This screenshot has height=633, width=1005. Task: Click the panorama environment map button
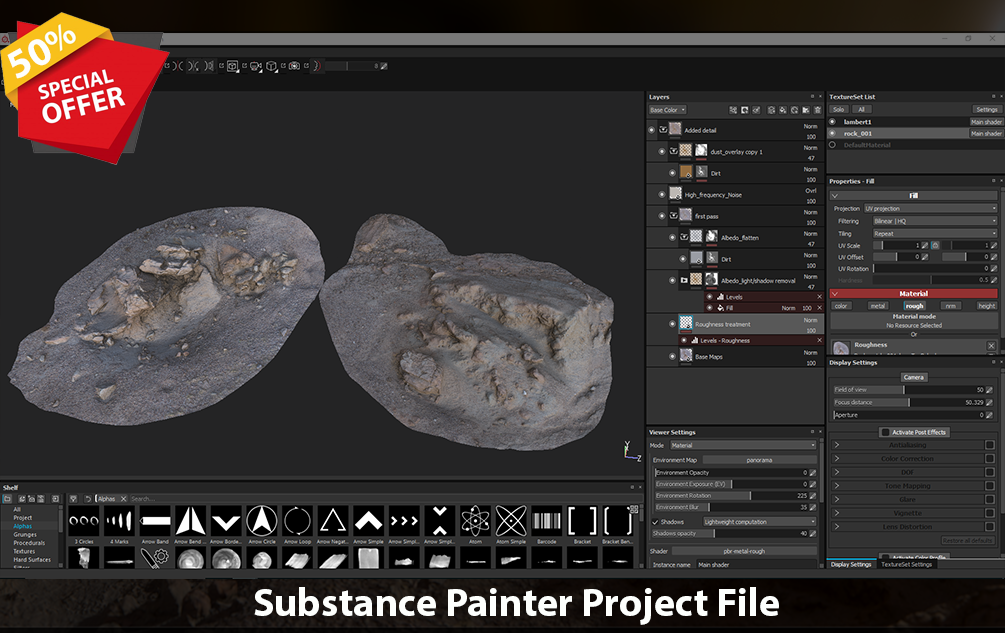(760, 460)
